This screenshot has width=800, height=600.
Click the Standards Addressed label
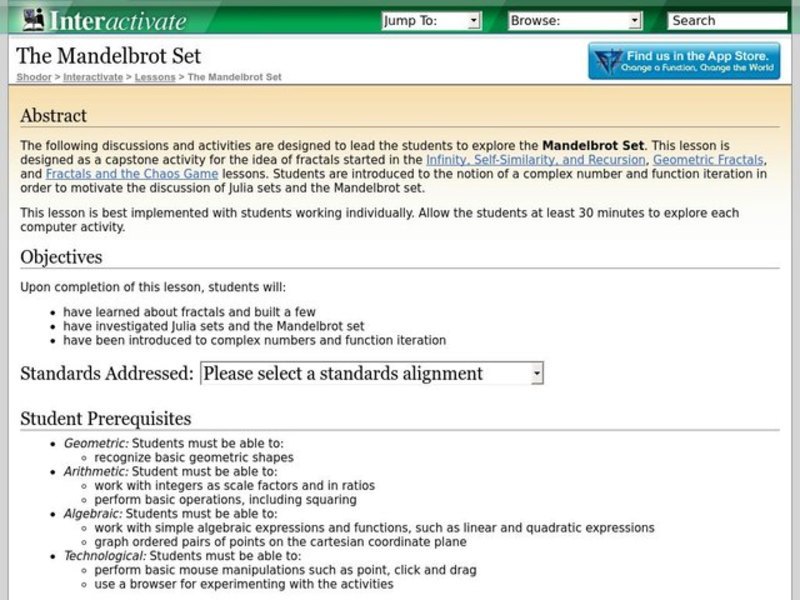point(107,374)
